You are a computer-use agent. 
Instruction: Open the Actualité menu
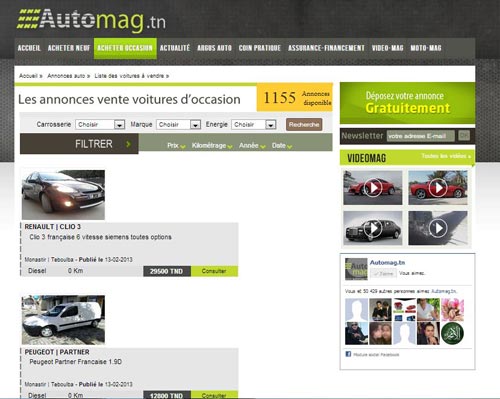click(x=175, y=48)
